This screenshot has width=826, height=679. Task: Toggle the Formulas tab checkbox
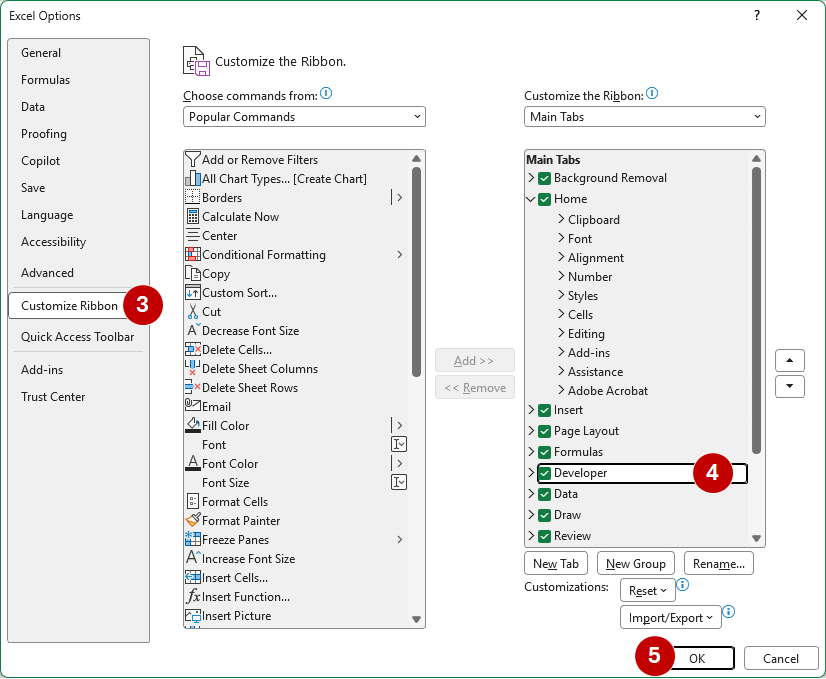[544, 452]
